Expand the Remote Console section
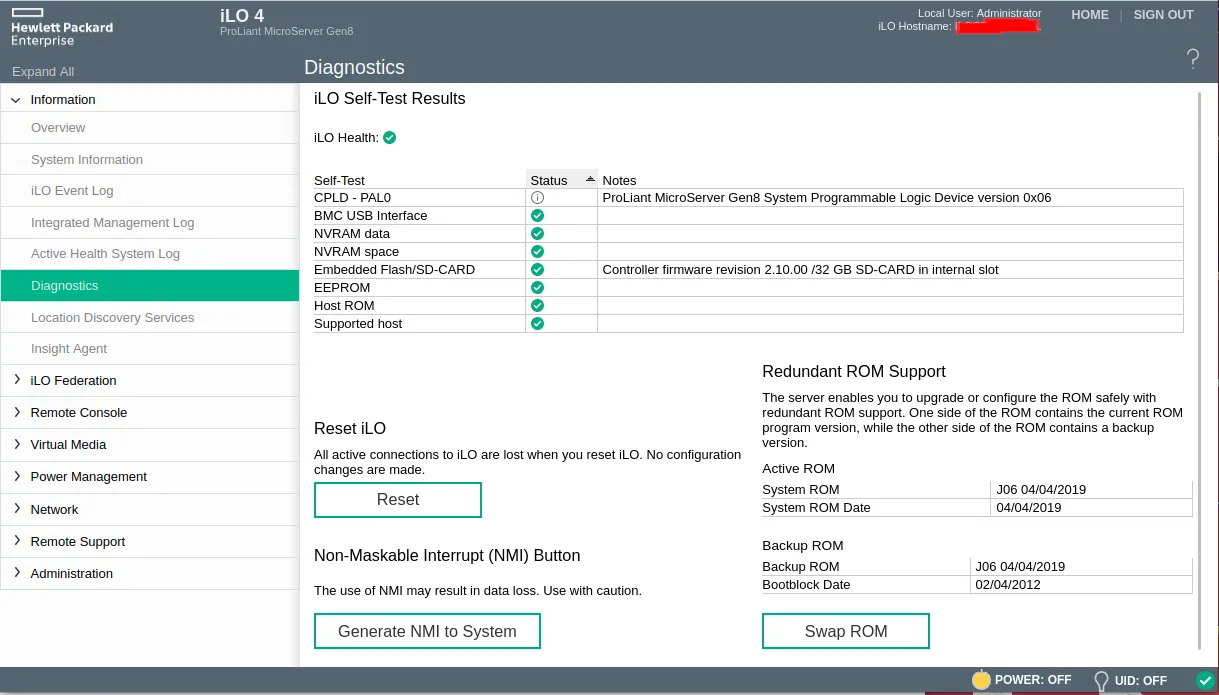The width and height of the screenshot is (1219, 695). tap(16, 412)
